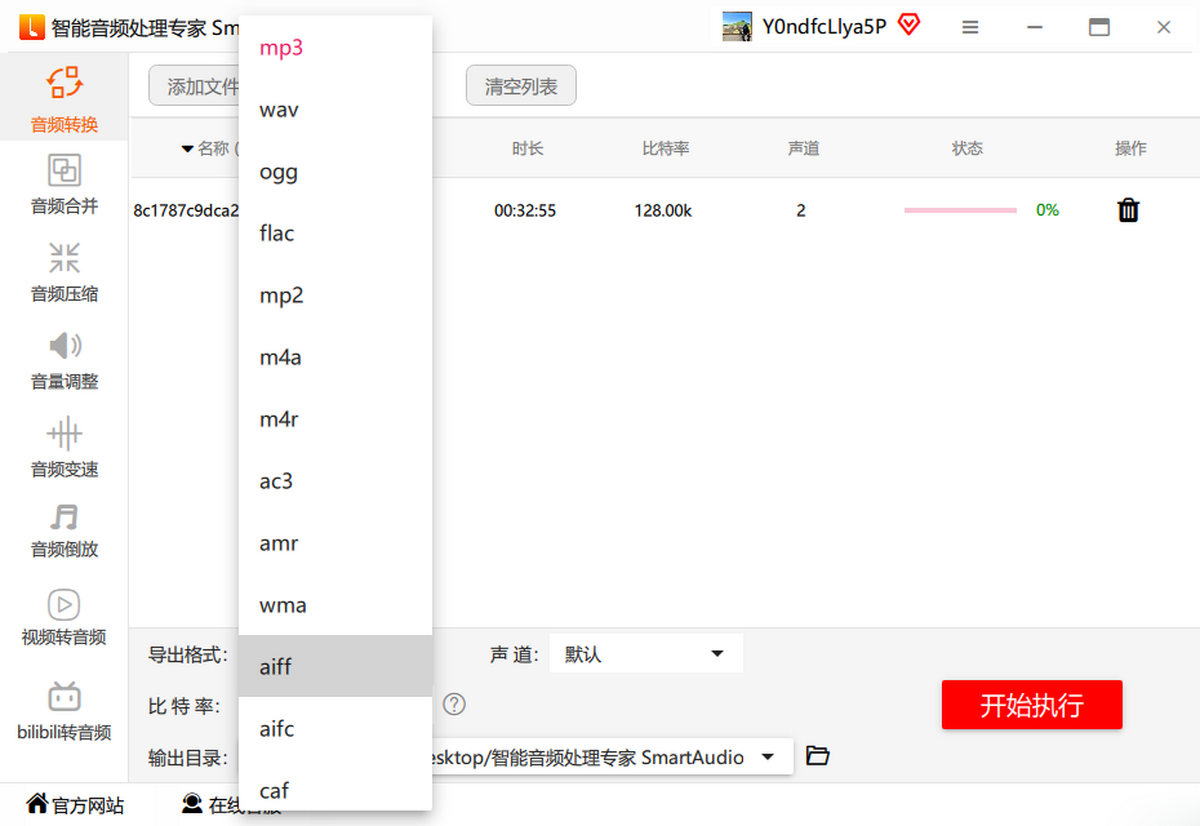The width and height of the screenshot is (1200, 826).
Task: Open the hamburger main menu
Action: [970, 28]
